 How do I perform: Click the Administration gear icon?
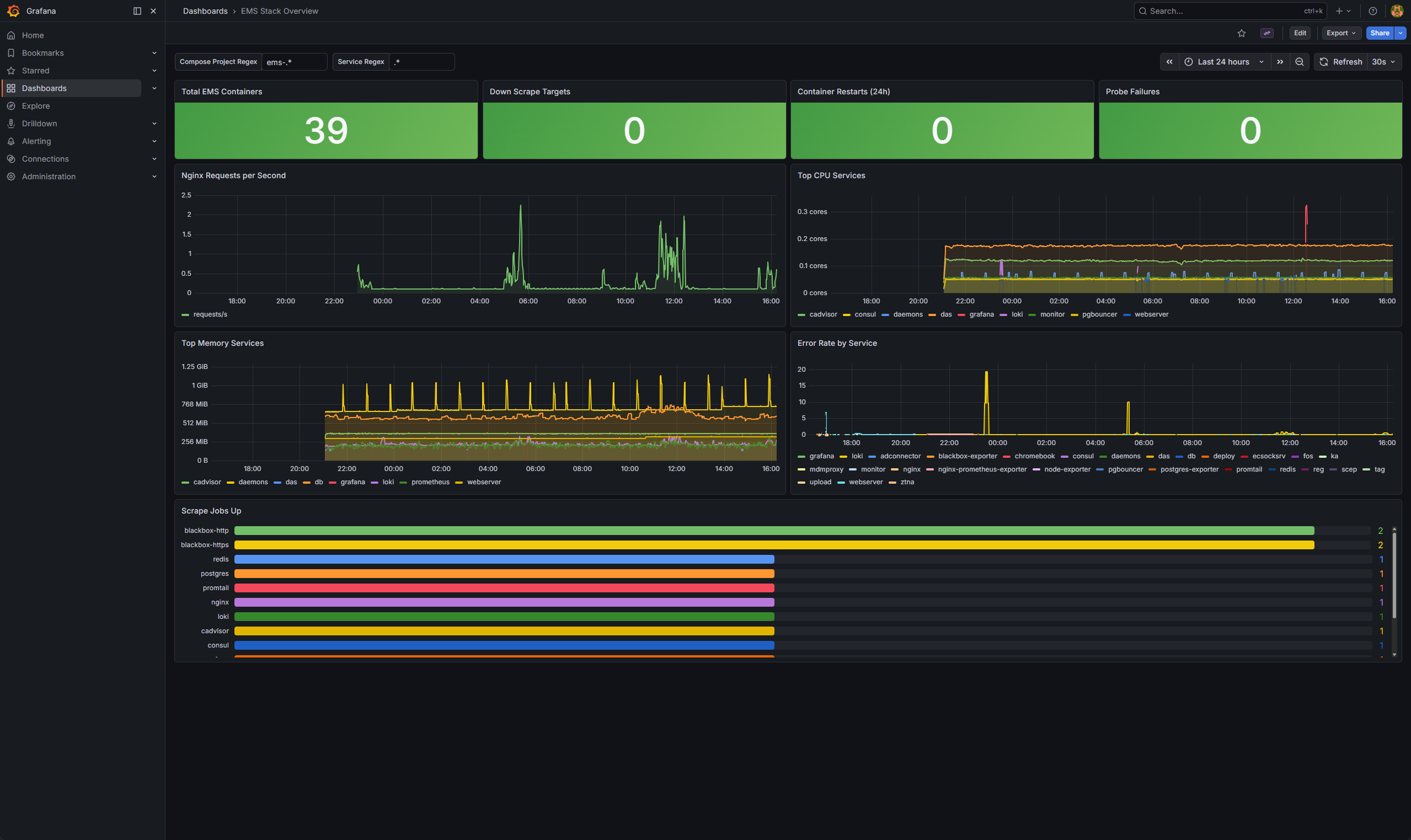pos(10,176)
